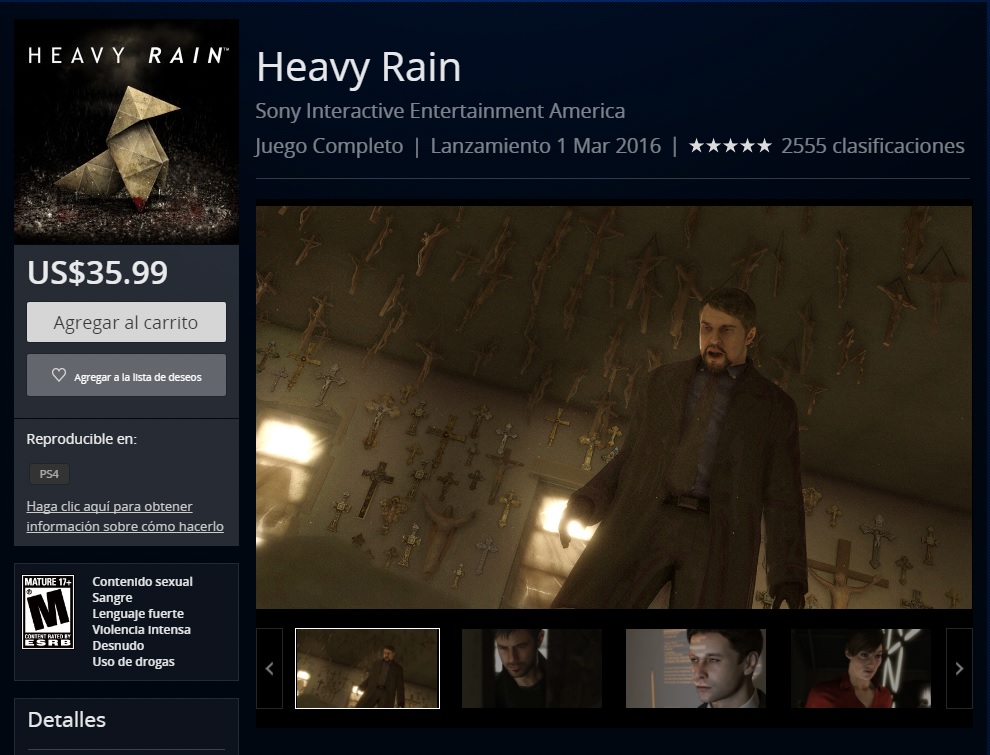990x755 pixels.
Task: Select the woman in red thumbnail
Action: 861,668
